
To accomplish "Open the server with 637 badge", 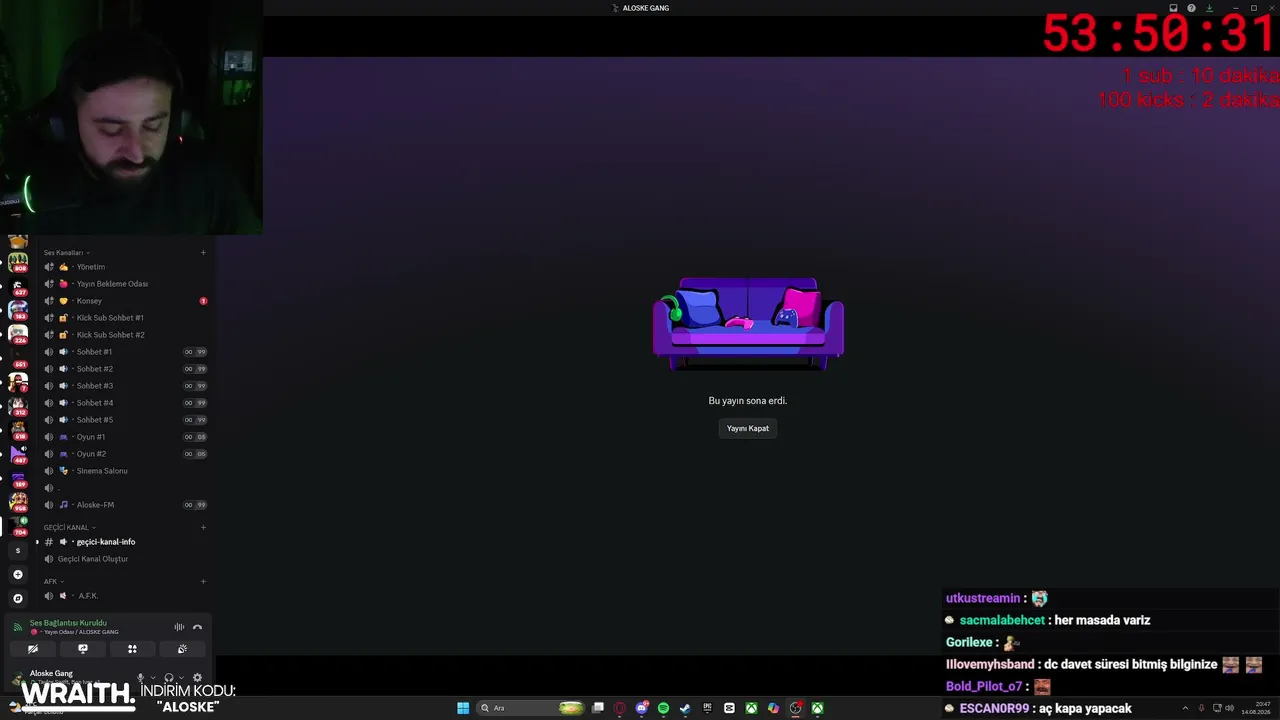I will point(18,286).
